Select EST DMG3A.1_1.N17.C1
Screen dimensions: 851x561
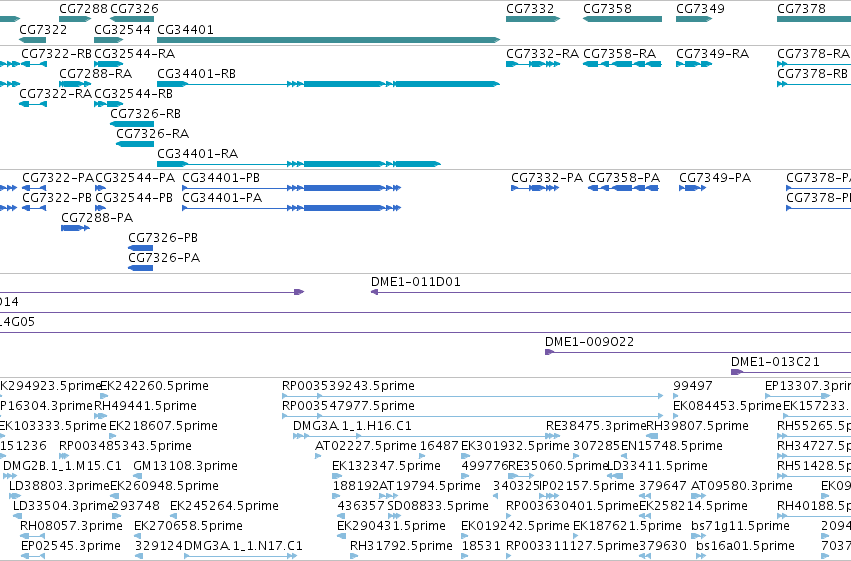240,556
